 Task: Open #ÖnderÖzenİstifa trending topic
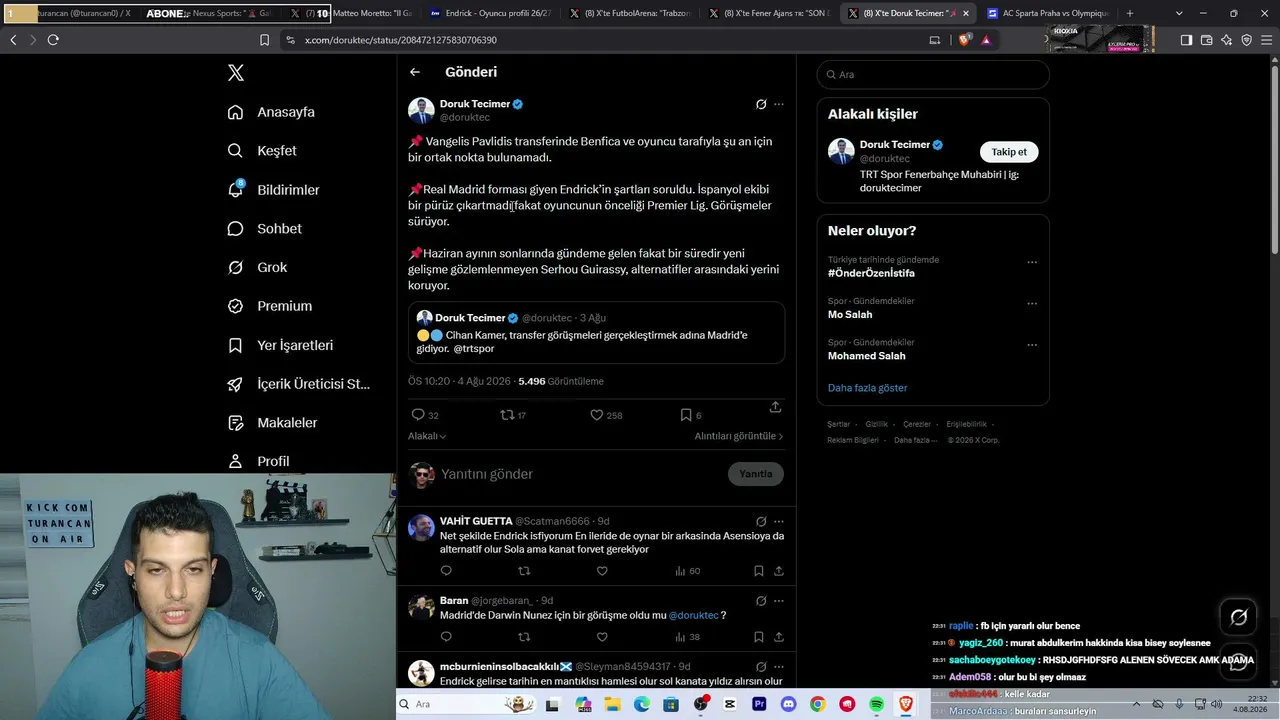[871, 273]
